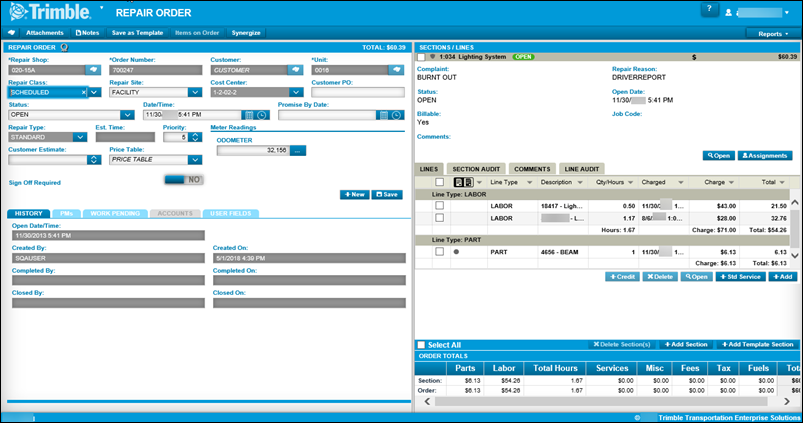
Task: Tick the PART line 4656 - BEAM checkbox
Action: tap(439, 252)
